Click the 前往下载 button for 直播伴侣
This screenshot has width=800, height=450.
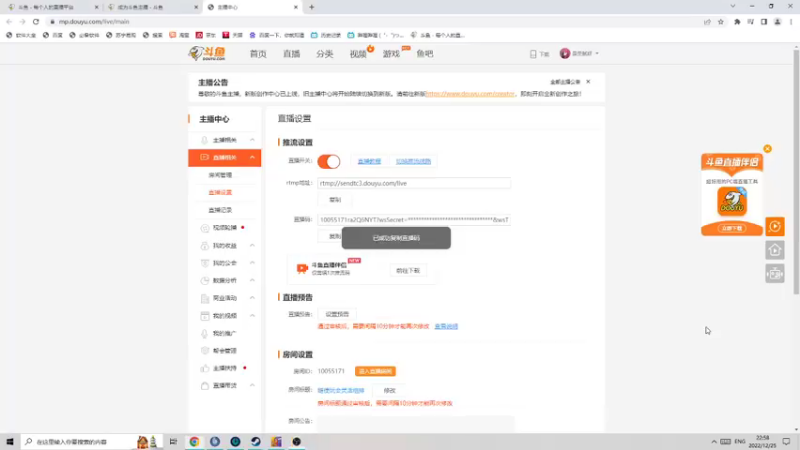408,271
